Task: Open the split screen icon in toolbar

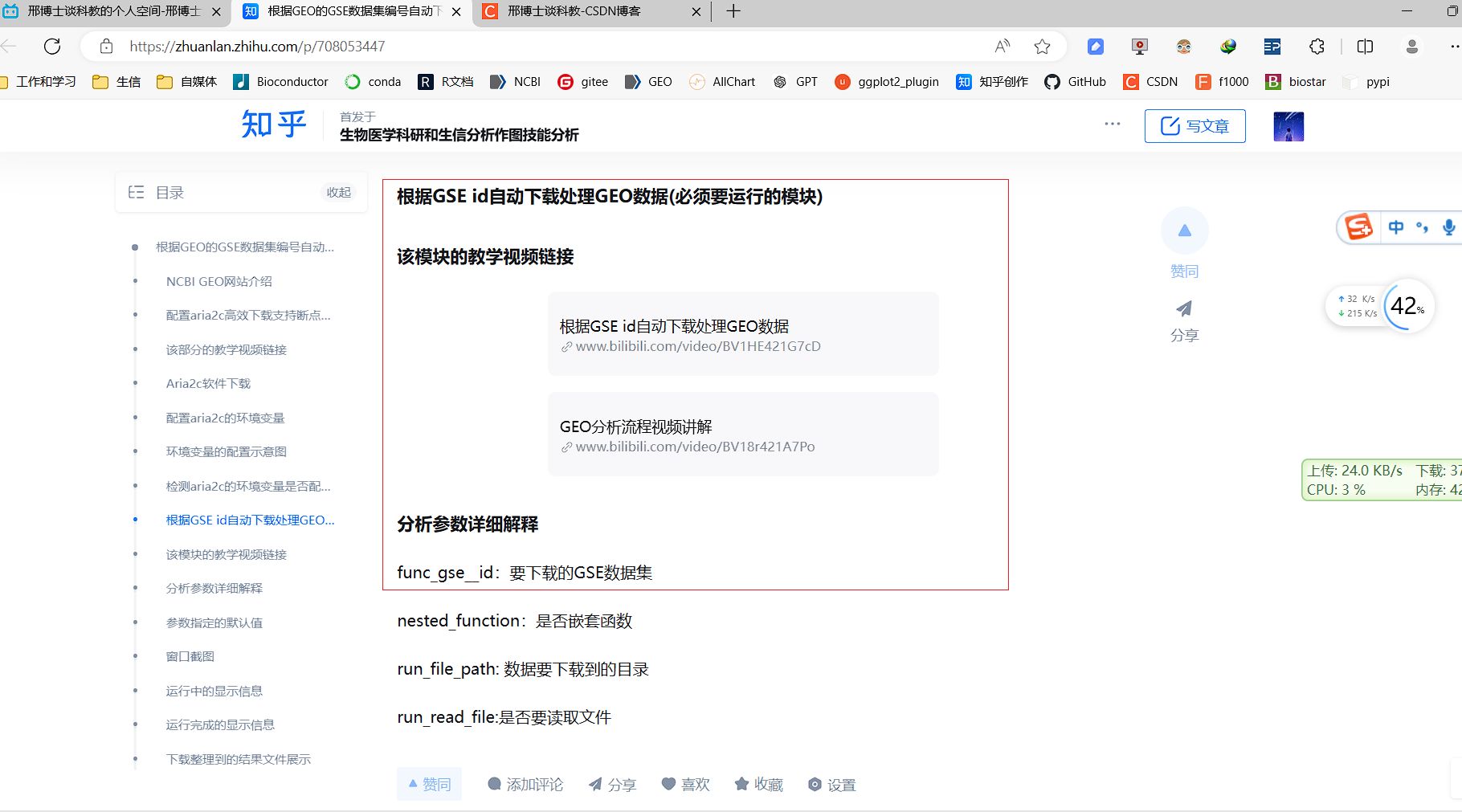Action: click(1365, 47)
